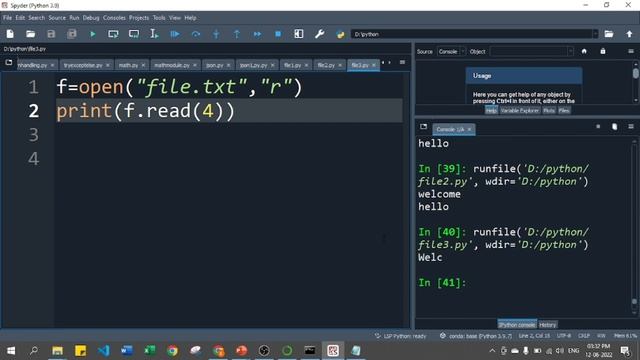Viewport: 640px width, 360px height.
Task: Go to parent directory arrow
Action: tap(629, 34)
